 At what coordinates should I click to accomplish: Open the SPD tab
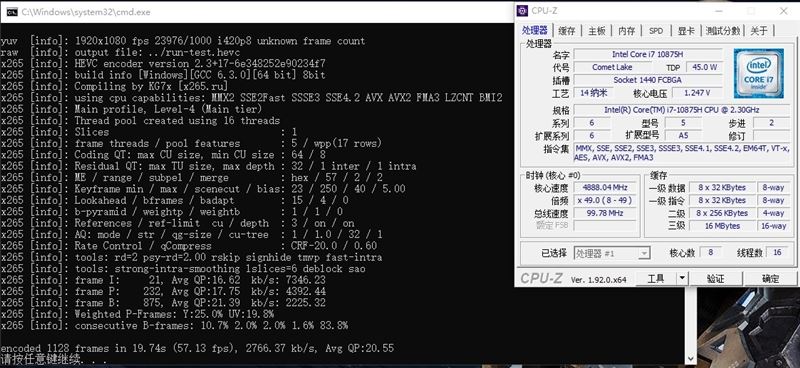(x=656, y=31)
